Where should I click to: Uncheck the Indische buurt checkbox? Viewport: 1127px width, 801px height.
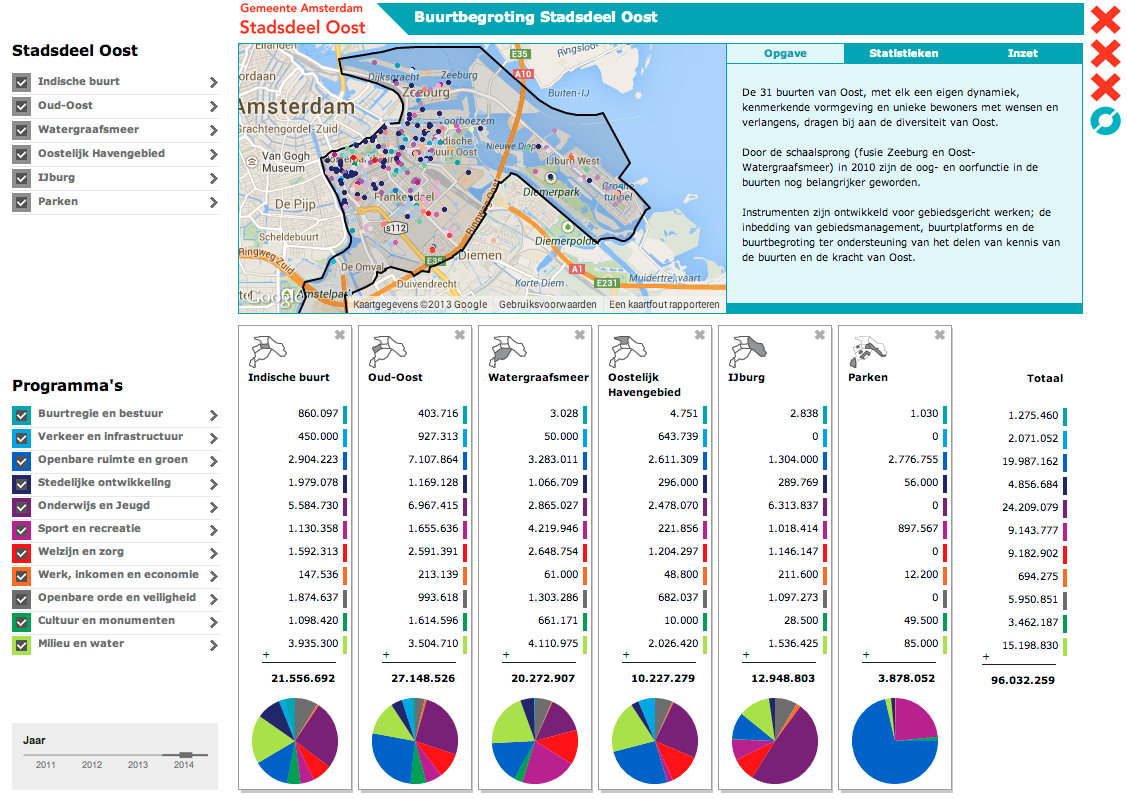22,82
